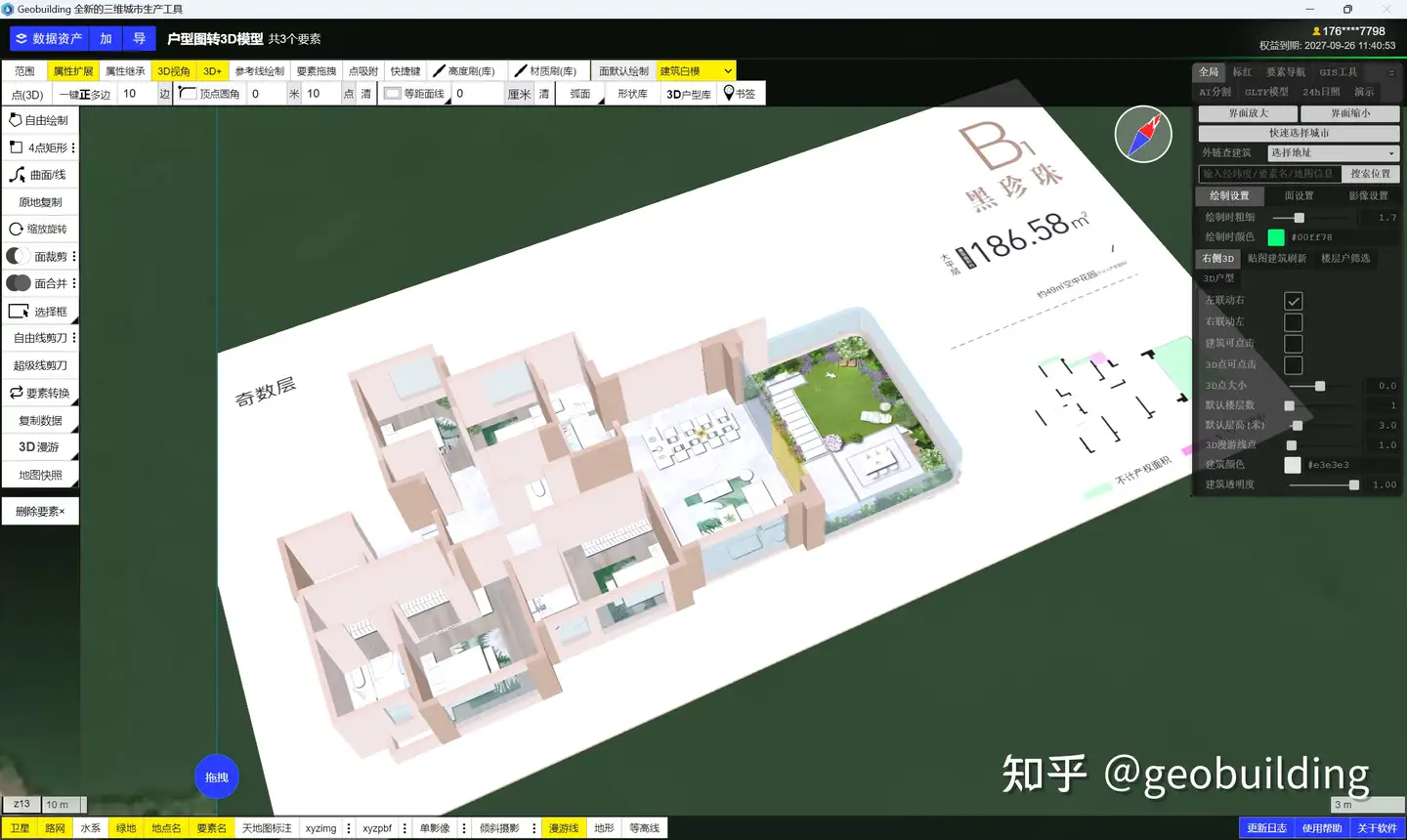
Task: Toggle the 路网 road network layer
Action: coord(55,828)
